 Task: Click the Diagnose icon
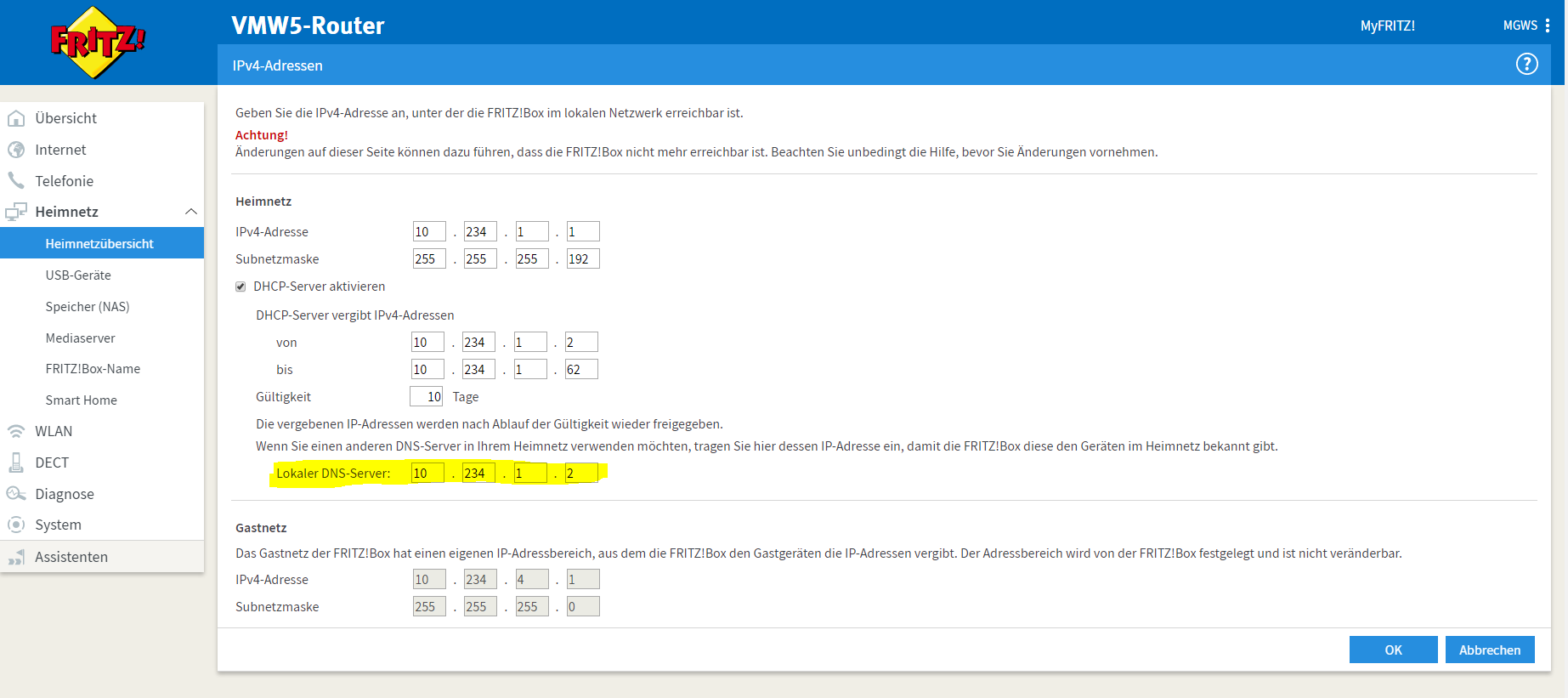tap(16, 494)
